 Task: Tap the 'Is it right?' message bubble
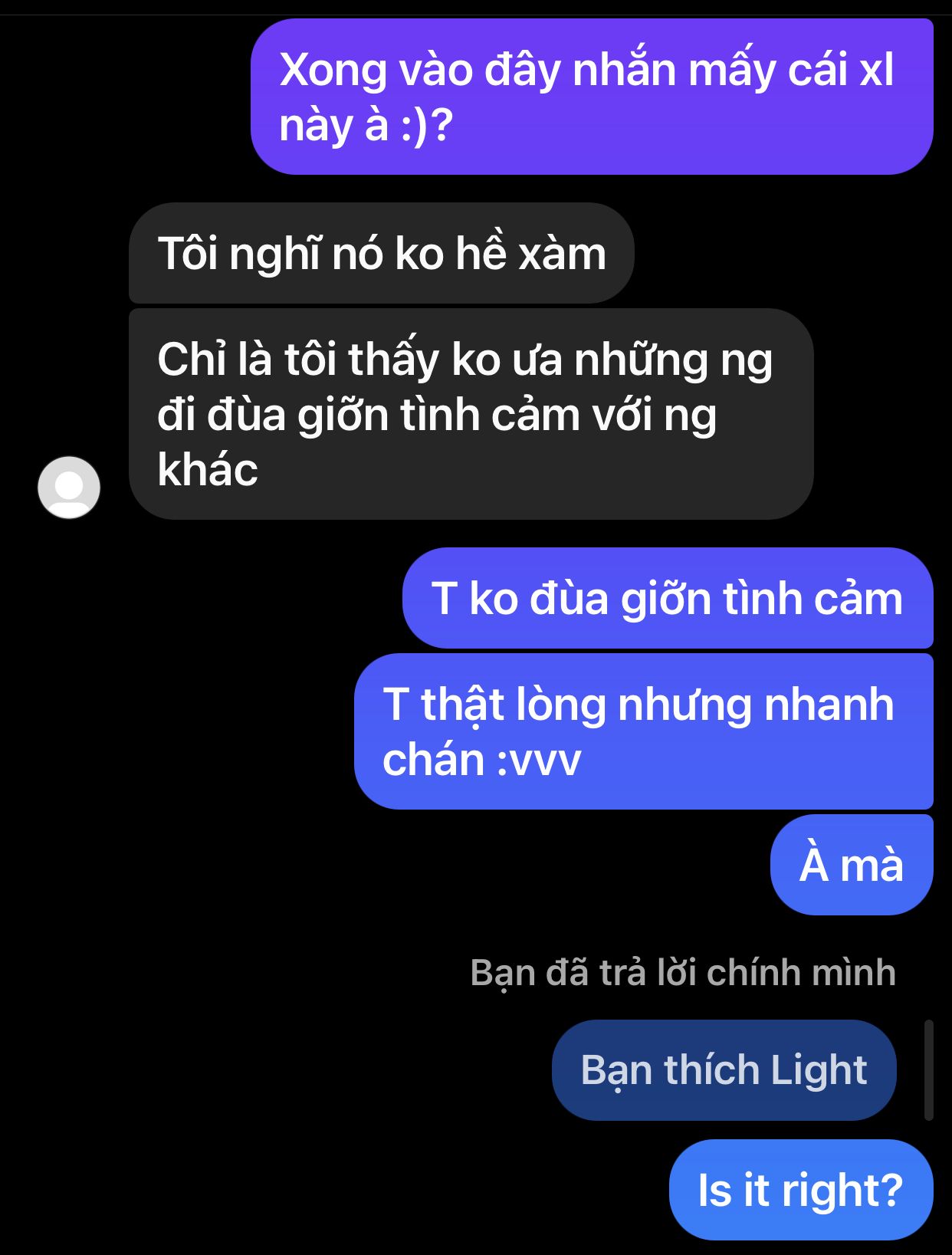[x=801, y=1190]
